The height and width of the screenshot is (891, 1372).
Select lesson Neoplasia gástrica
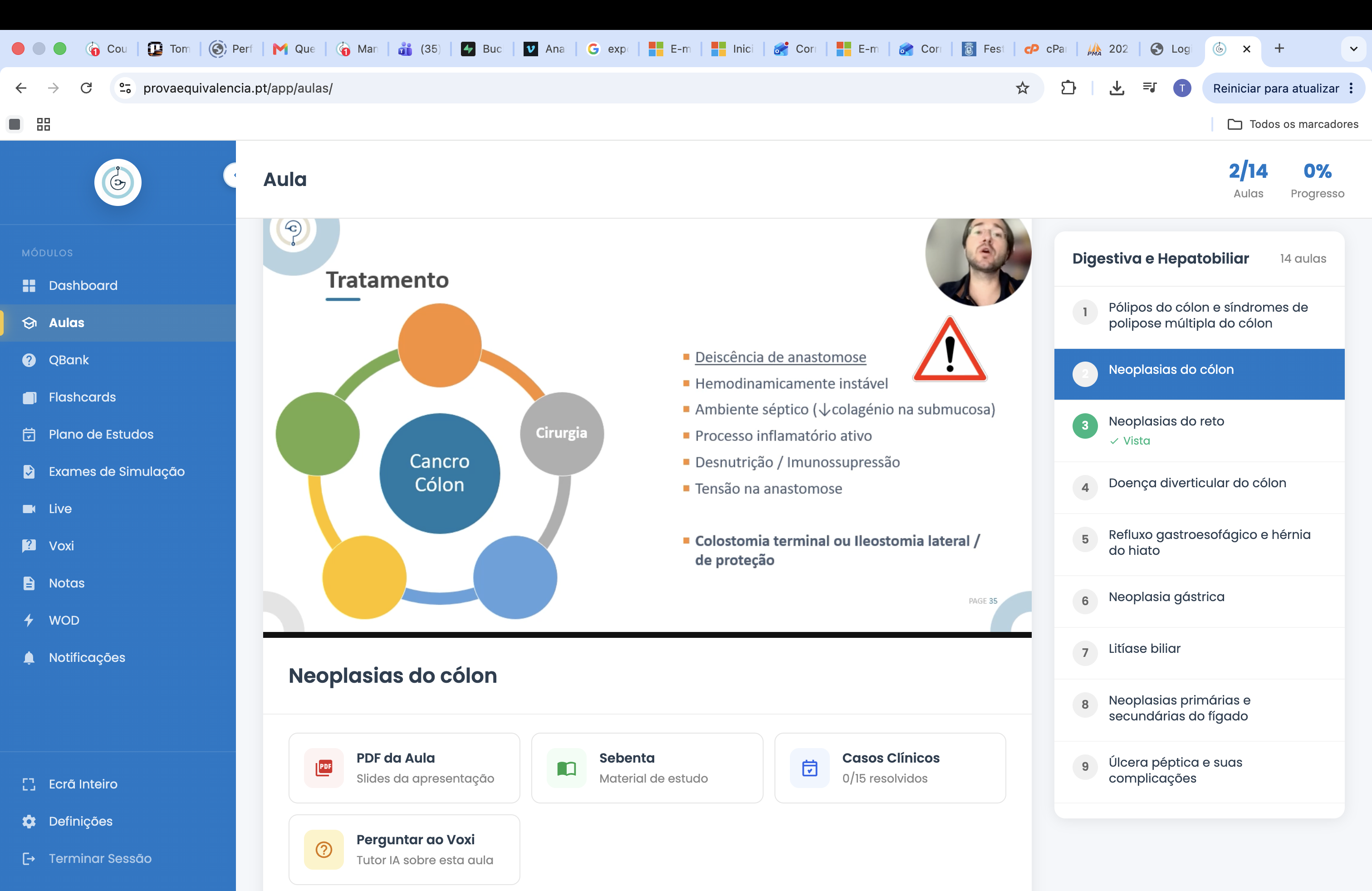[1199, 601]
